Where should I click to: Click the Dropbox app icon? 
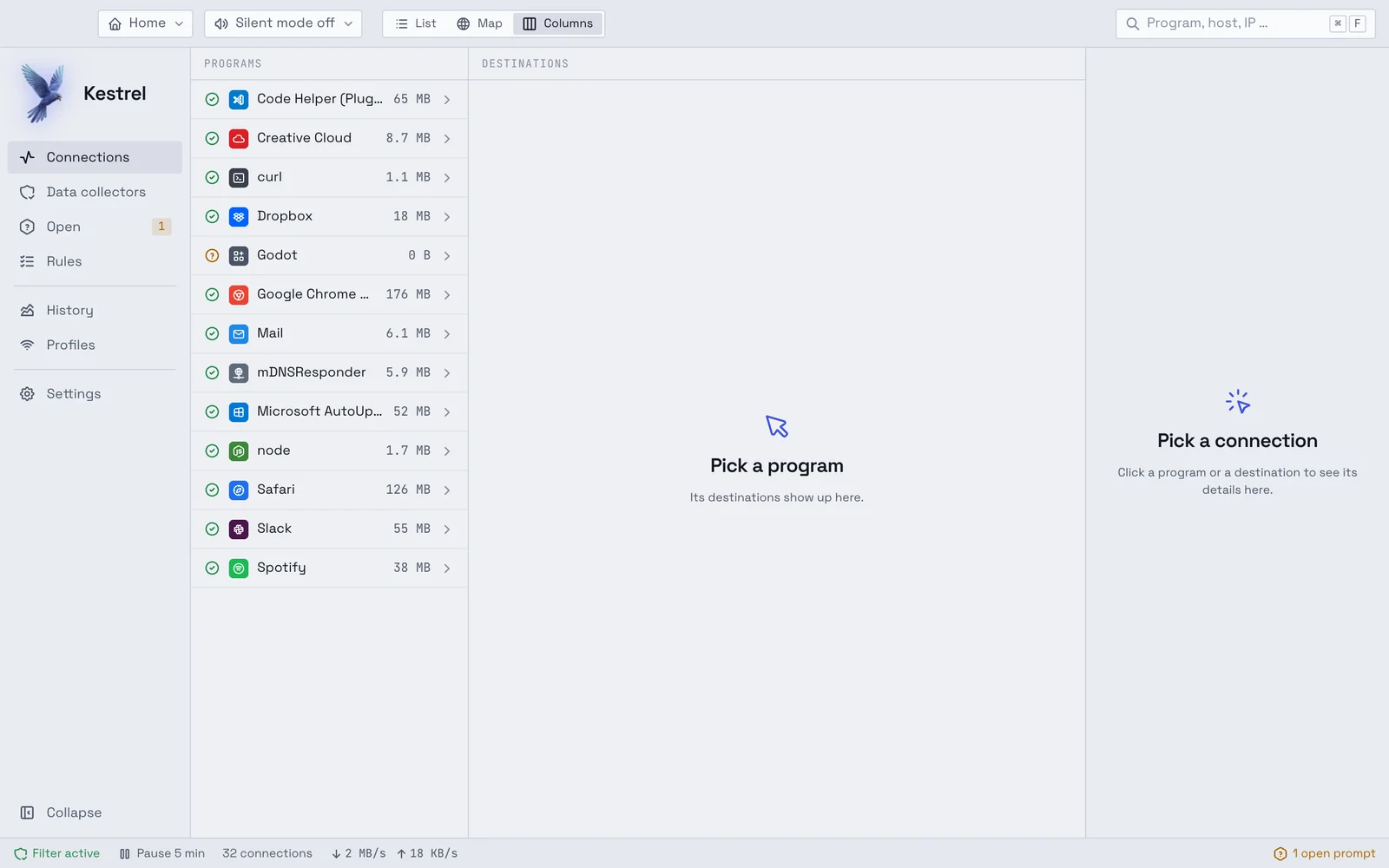[x=239, y=217]
